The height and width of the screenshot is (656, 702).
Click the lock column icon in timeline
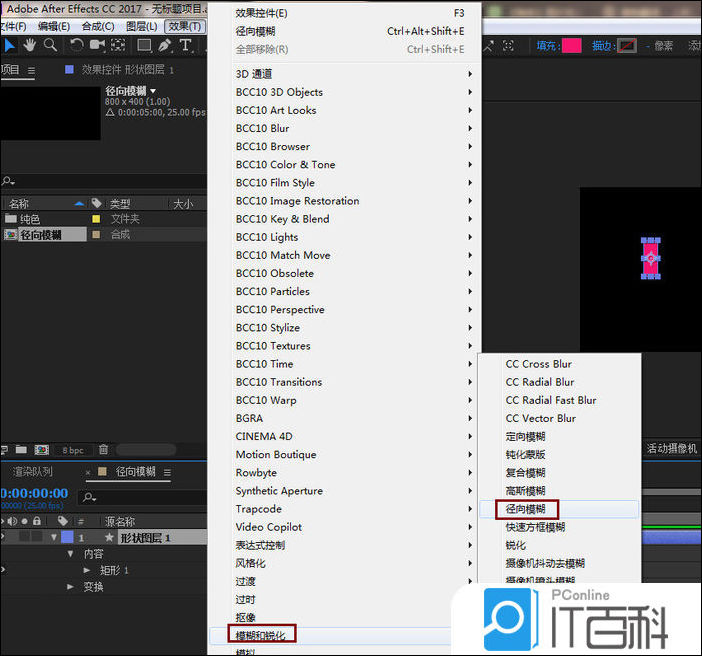pyautogui.click(x=37, y=521)
